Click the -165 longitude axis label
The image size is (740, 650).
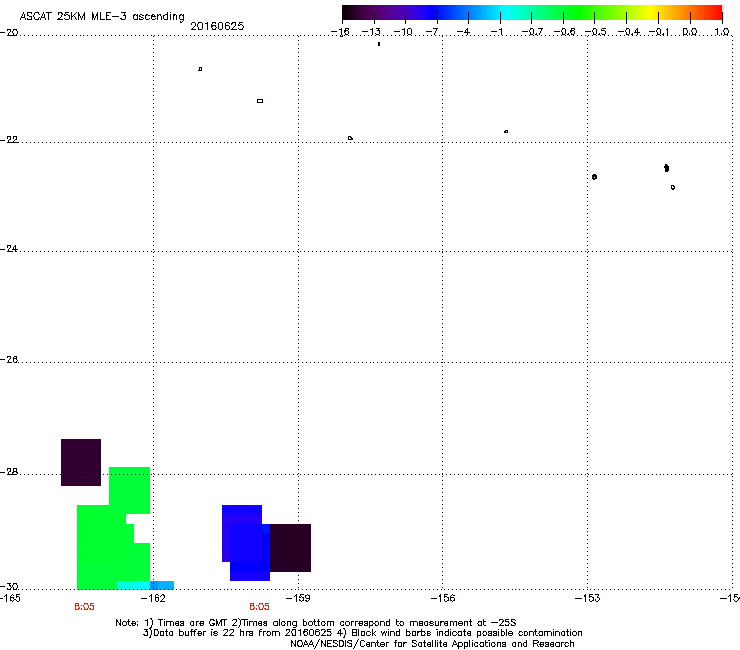[10, 598]
